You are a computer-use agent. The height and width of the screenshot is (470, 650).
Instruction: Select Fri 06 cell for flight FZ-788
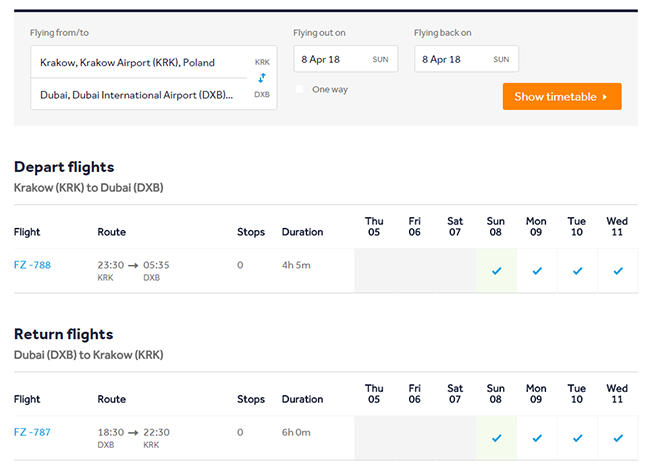click(x=415, y=271)
